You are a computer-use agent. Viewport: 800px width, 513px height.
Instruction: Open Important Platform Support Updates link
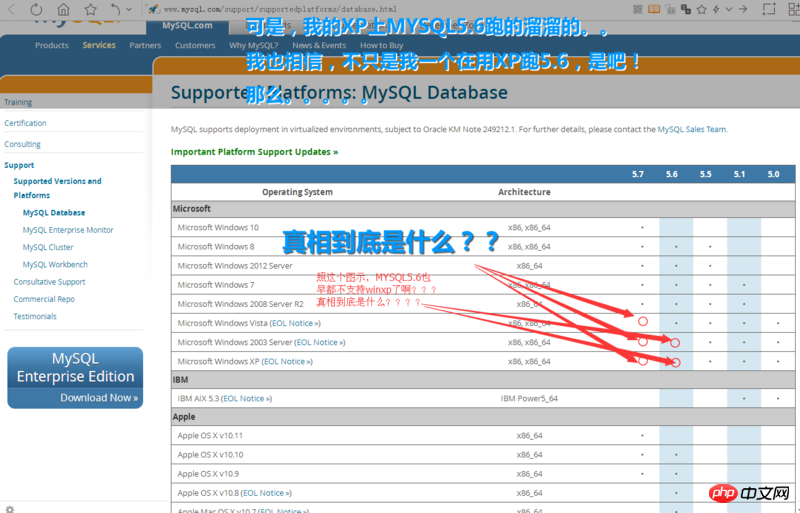point(254,152)
